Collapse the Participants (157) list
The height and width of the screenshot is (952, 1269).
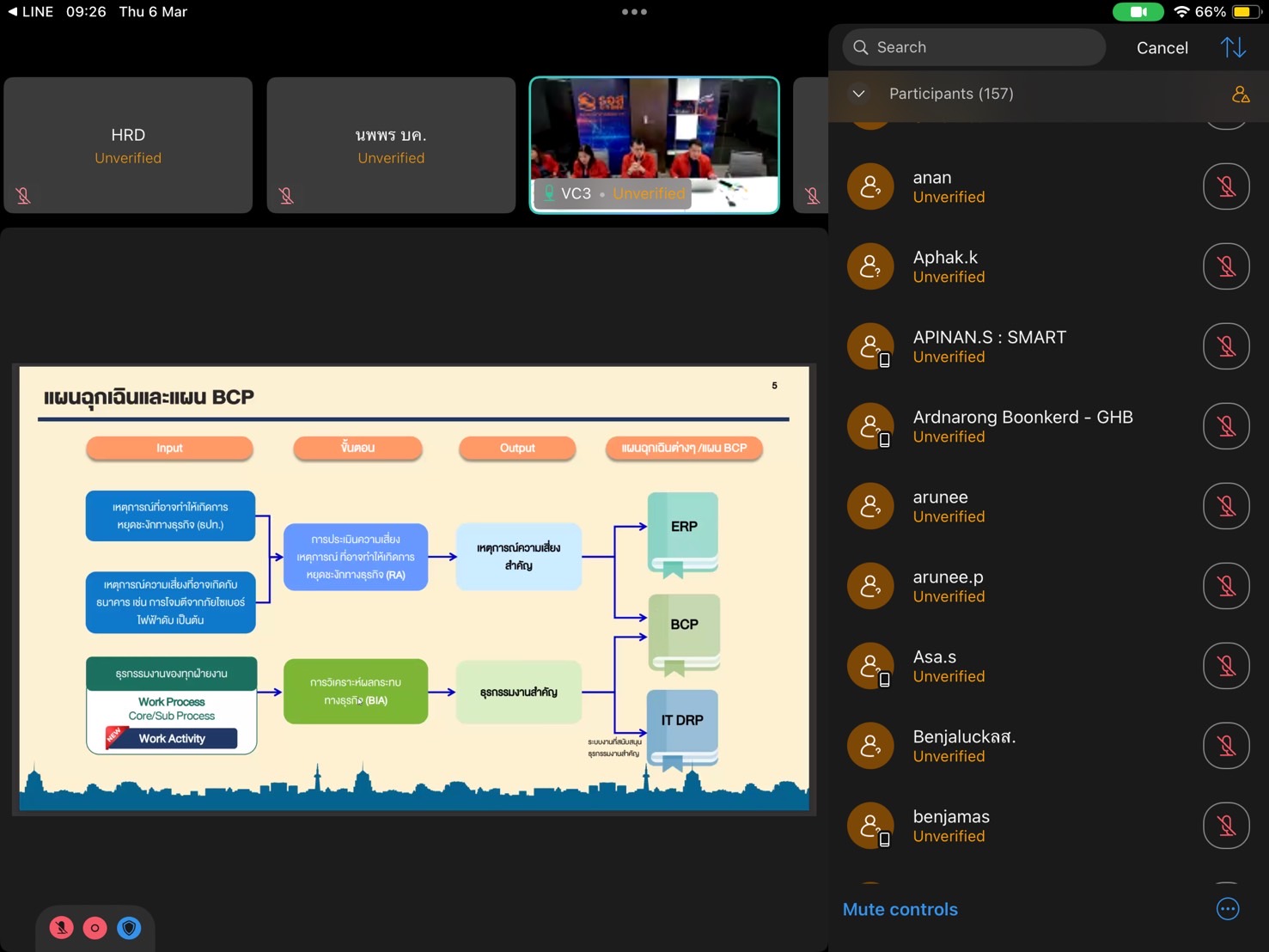[x=858, y=94]
